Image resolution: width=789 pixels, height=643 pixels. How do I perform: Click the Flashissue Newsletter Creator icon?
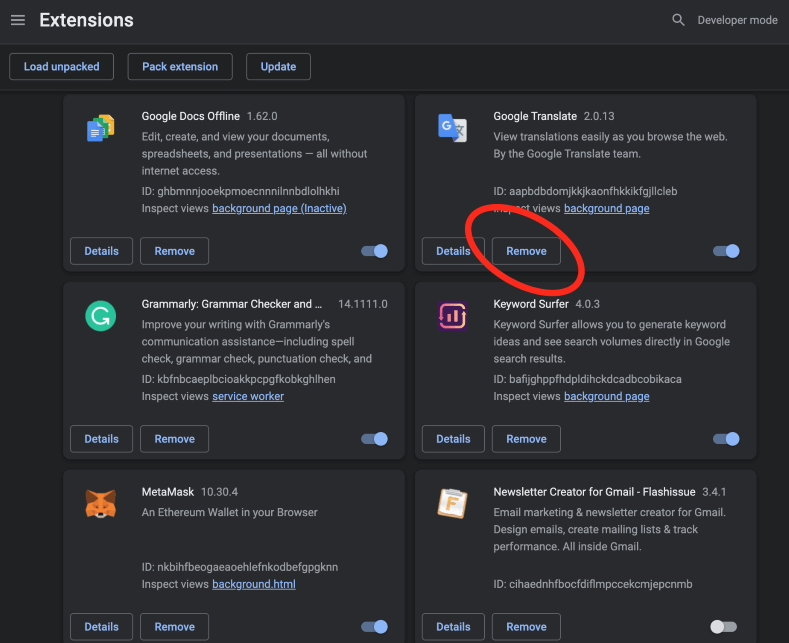click(452, 504)
